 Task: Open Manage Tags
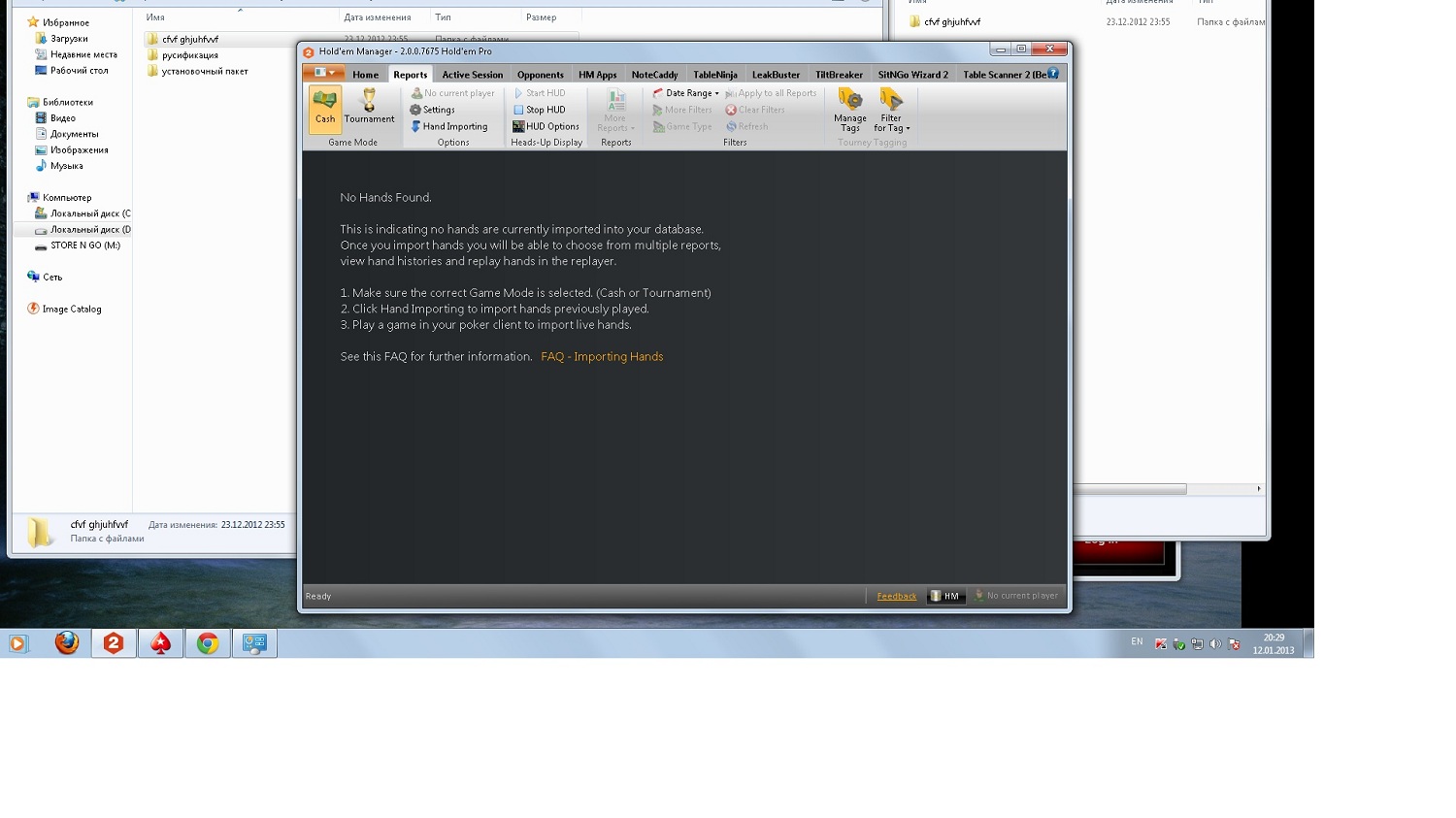tap(850, 110)
